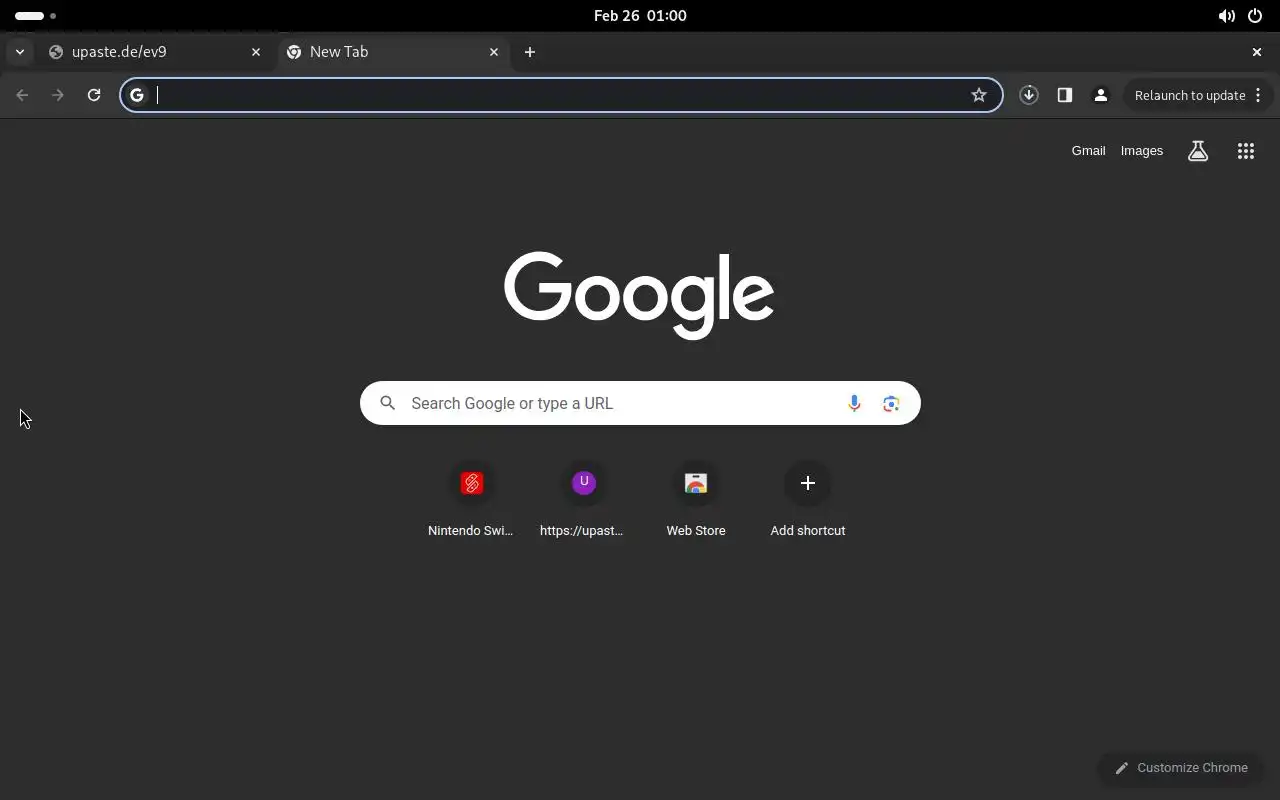Open the Feb 26 01:00 clock menu
Image resolution: width=1280 pixels, height=800 pixels.
pyautogui.click(x=640, y=16)
